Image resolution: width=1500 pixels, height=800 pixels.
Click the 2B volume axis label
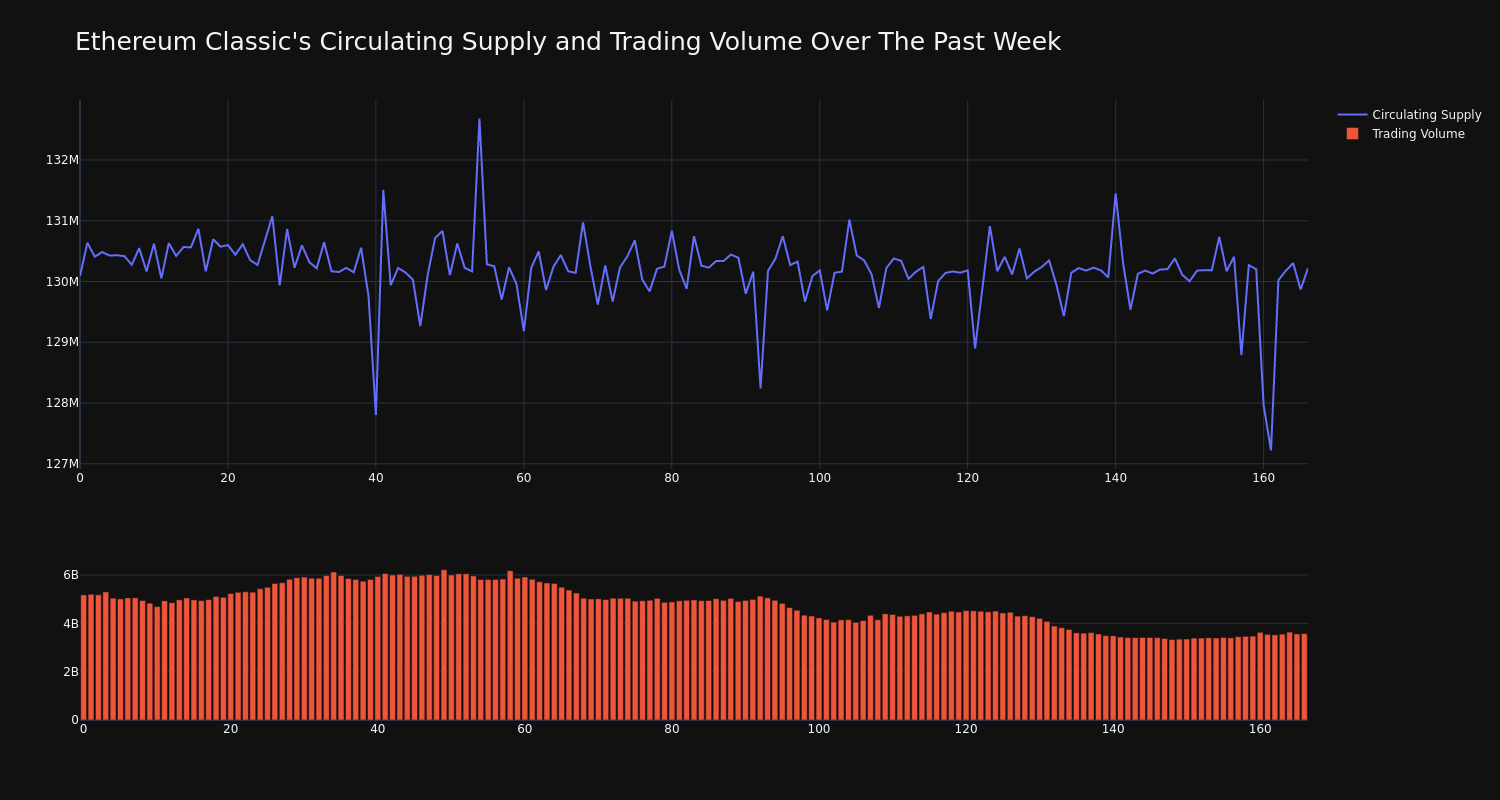pyautogui.click(x=71, y=672)
